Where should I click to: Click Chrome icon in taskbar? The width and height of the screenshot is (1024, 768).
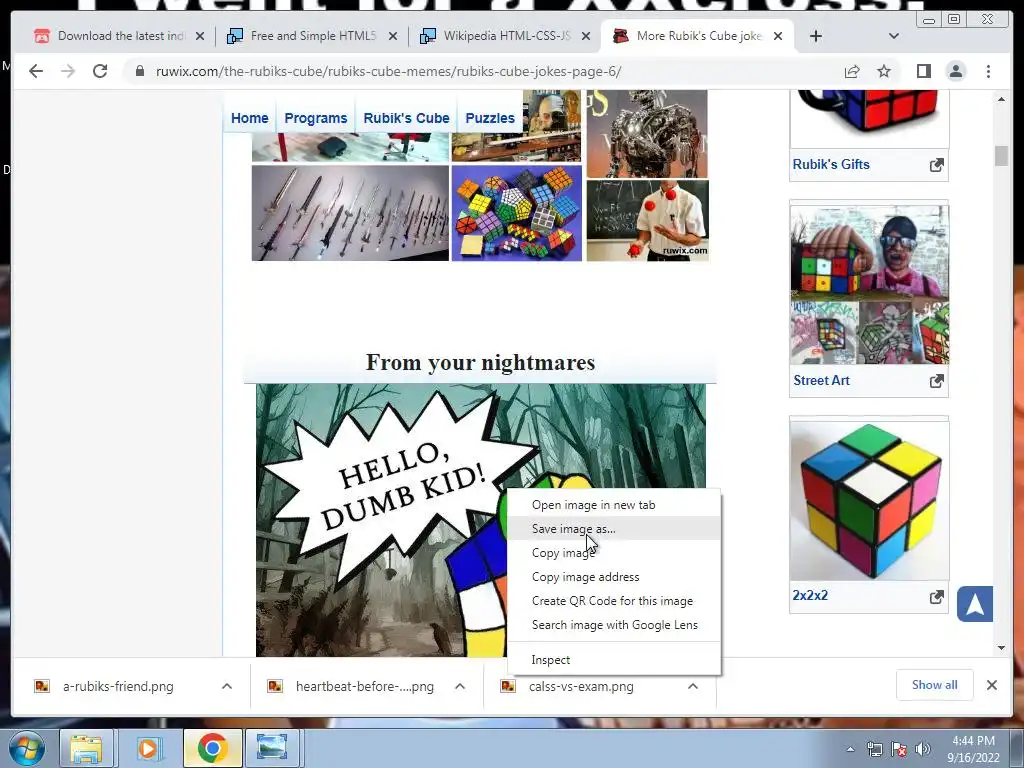pyautogui.click(x=212, y=748)
